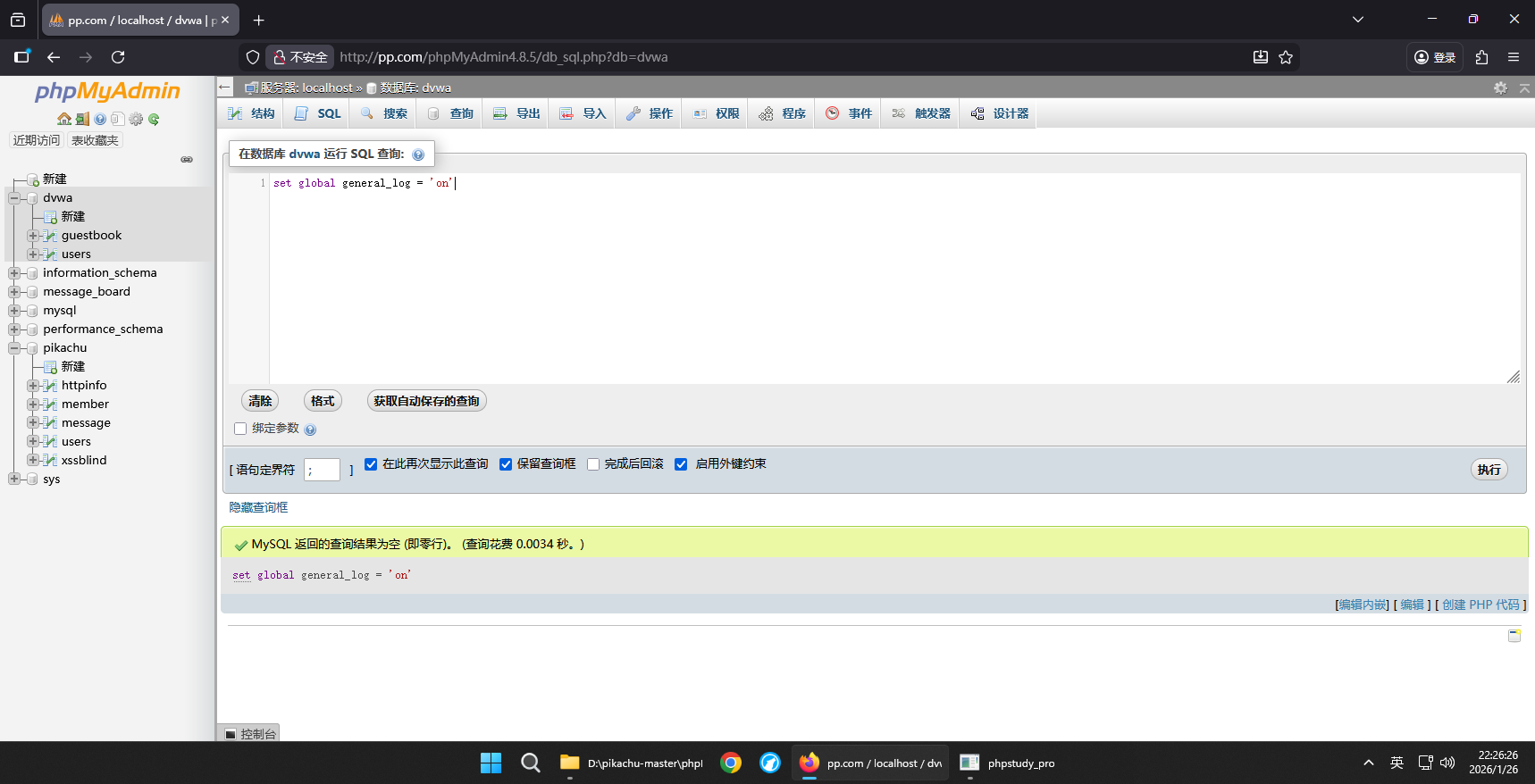Switch to the 结构 tab
Screen dimensions: 1535x784
(x=251, y=113)
